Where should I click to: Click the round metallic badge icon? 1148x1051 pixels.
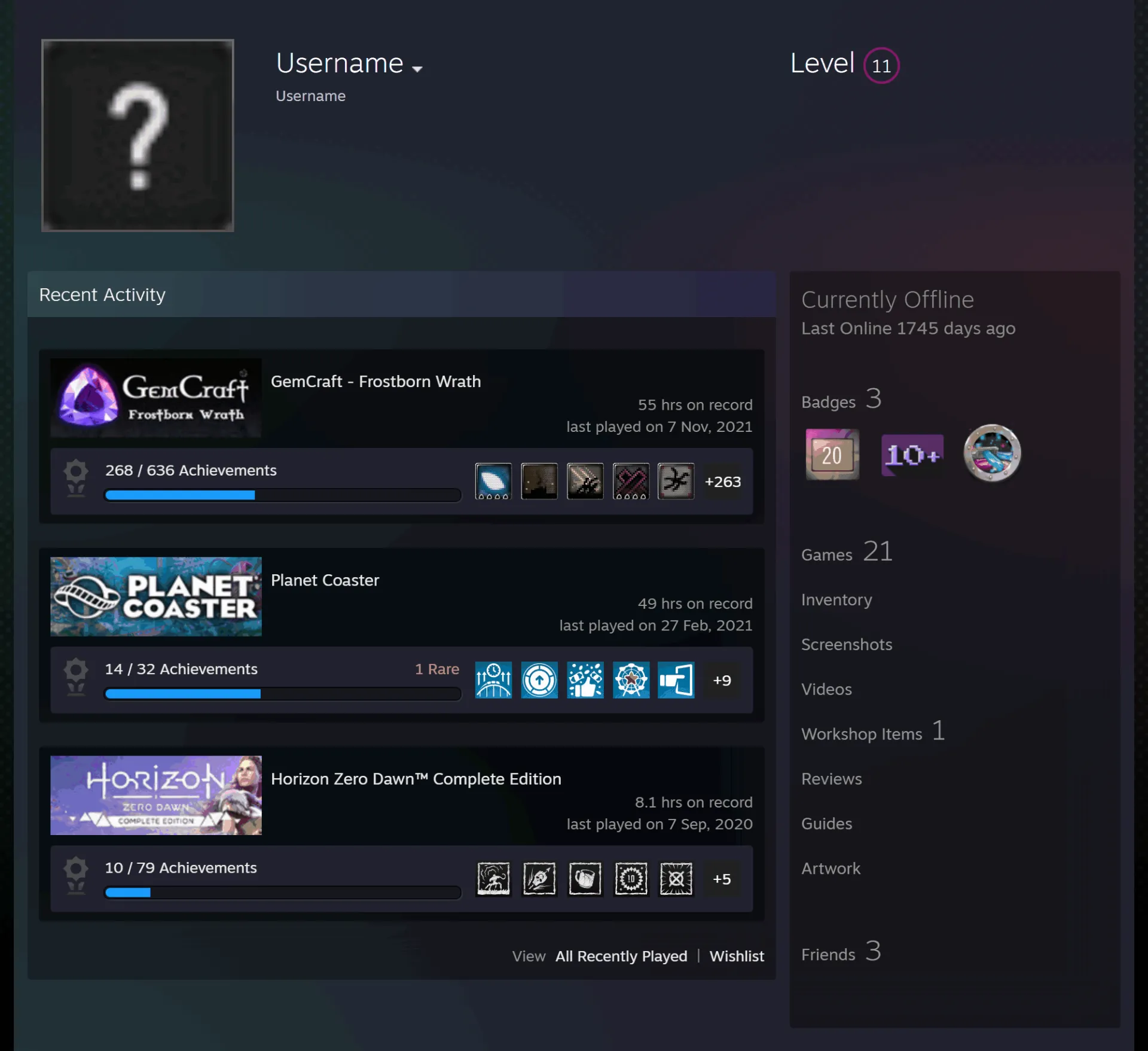[x=992, y=453]
